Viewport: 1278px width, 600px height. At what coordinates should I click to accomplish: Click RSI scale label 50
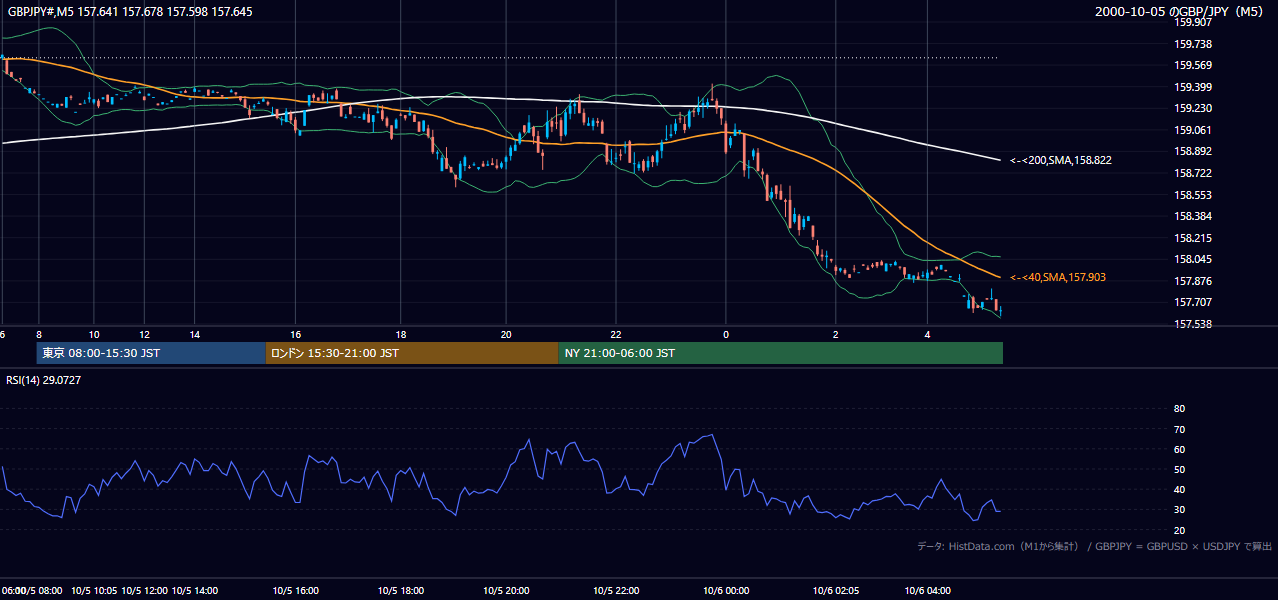tap(1179, 469)
